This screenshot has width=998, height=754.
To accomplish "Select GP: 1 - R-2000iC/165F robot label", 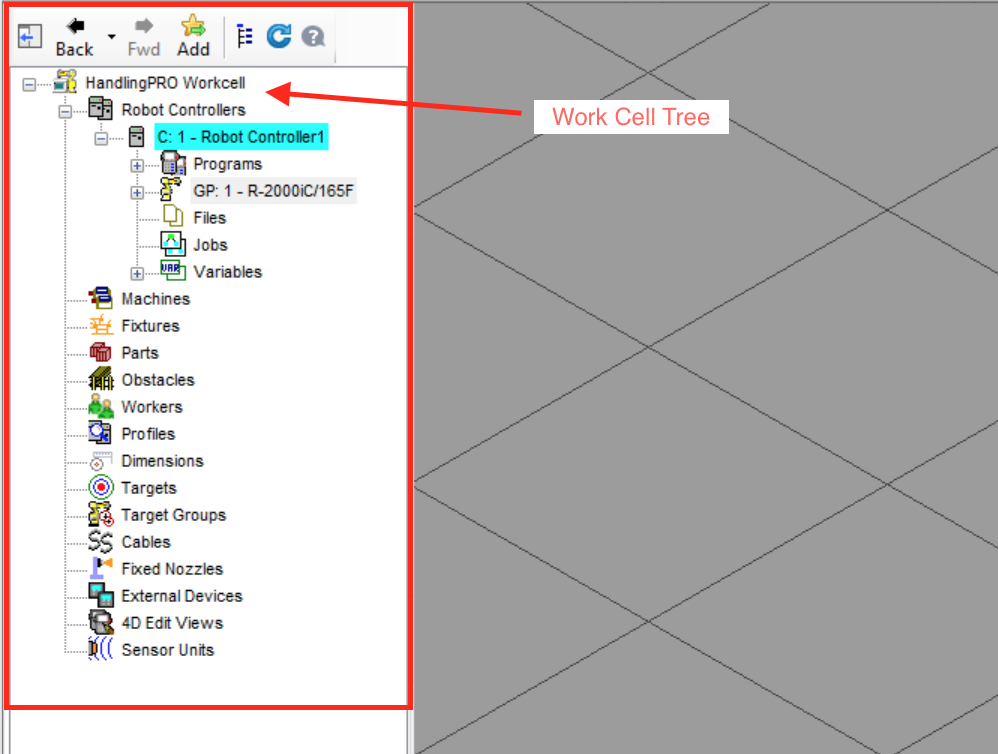I will (274, 191).
